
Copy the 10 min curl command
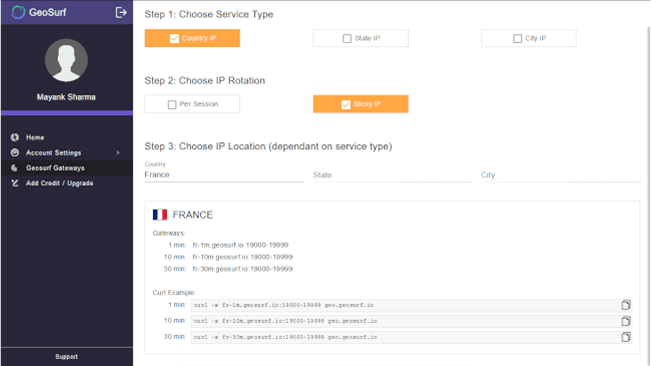[x=626, y=321]
